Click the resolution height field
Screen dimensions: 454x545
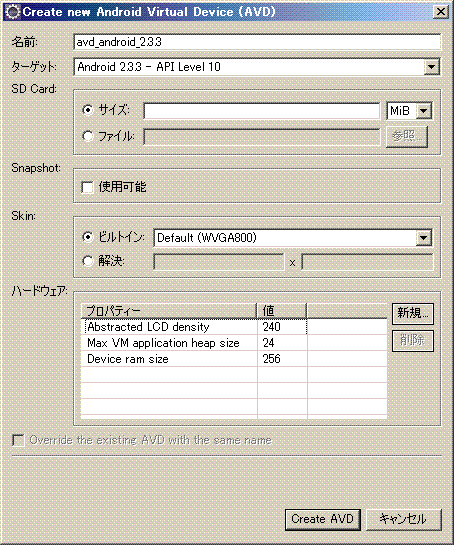click(367, 262)
